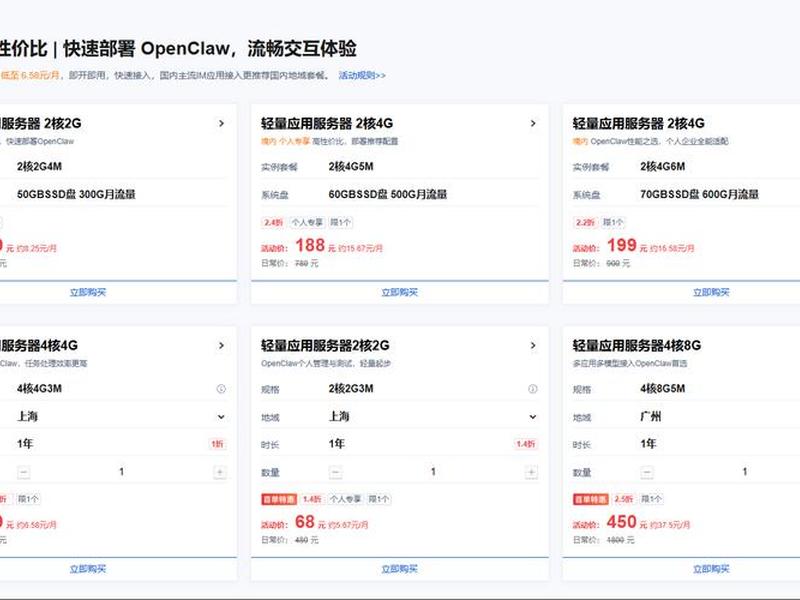The height and width of the screenshot is (600, 800).
Task: Open the 活动规则>> link
Action: pyautogui.click(x=362, y=76)
